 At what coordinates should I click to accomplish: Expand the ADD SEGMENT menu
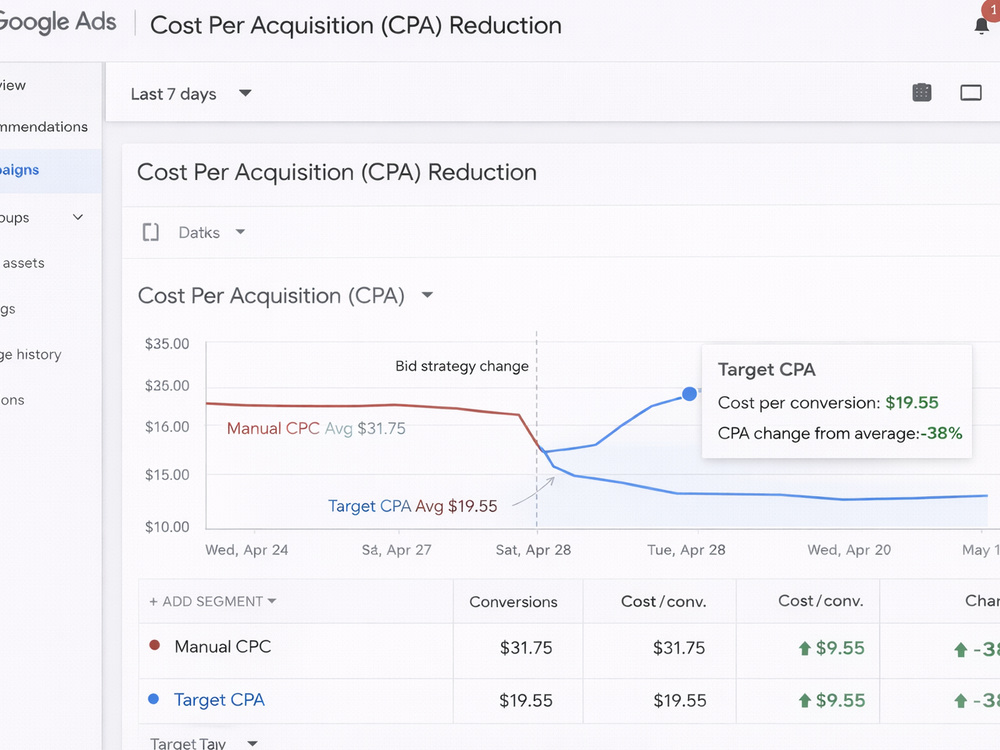click(x=212, y=601)
